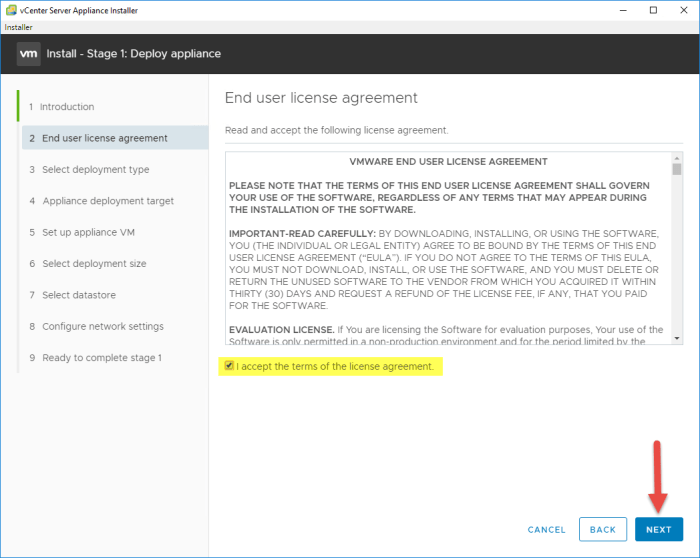Go to Configure network settings step
Viewport: 700px width, 558px height.
[102, 326]
